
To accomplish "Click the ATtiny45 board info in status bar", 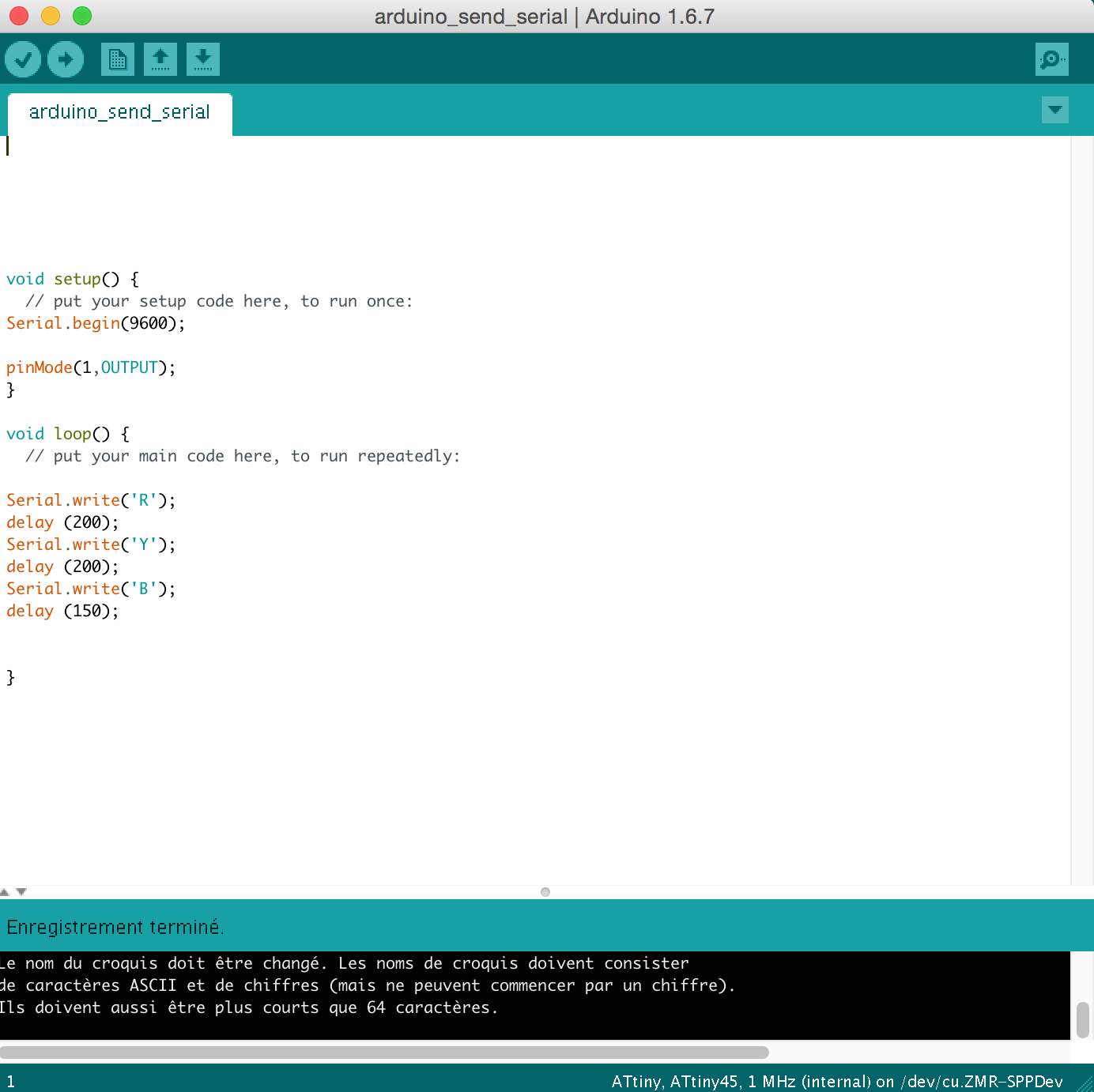I will (x=837, y=1081).
